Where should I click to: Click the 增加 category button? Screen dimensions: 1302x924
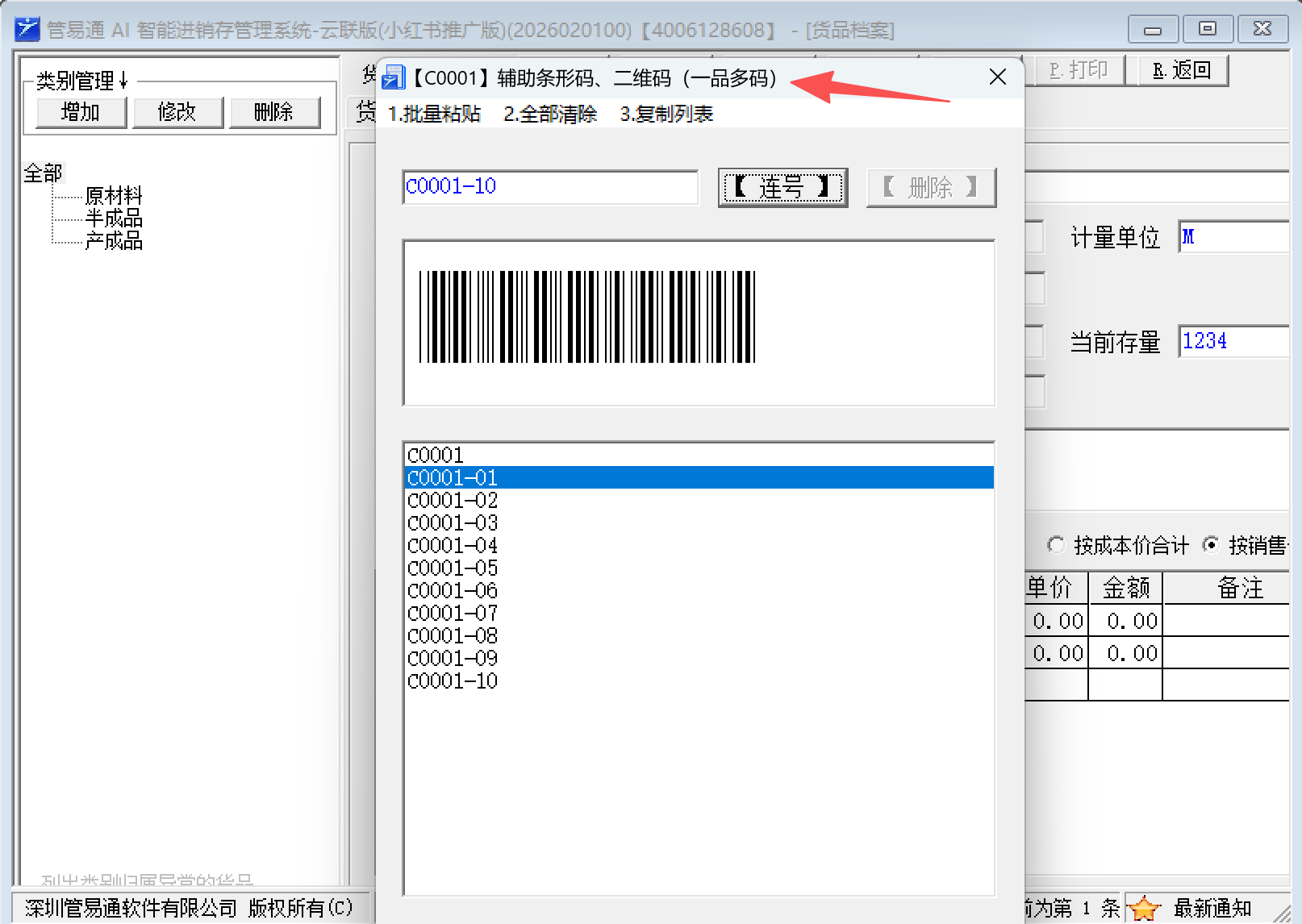pyautogui.click(x=81, y=112)
